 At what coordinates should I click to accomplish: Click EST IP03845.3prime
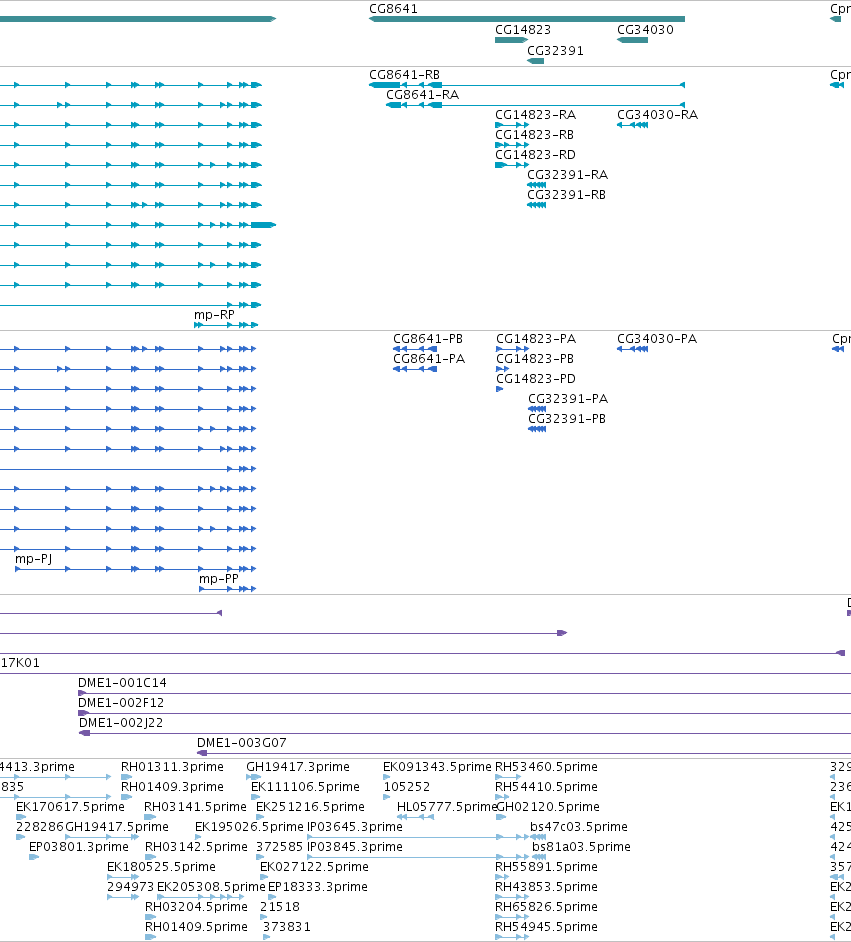355,846
